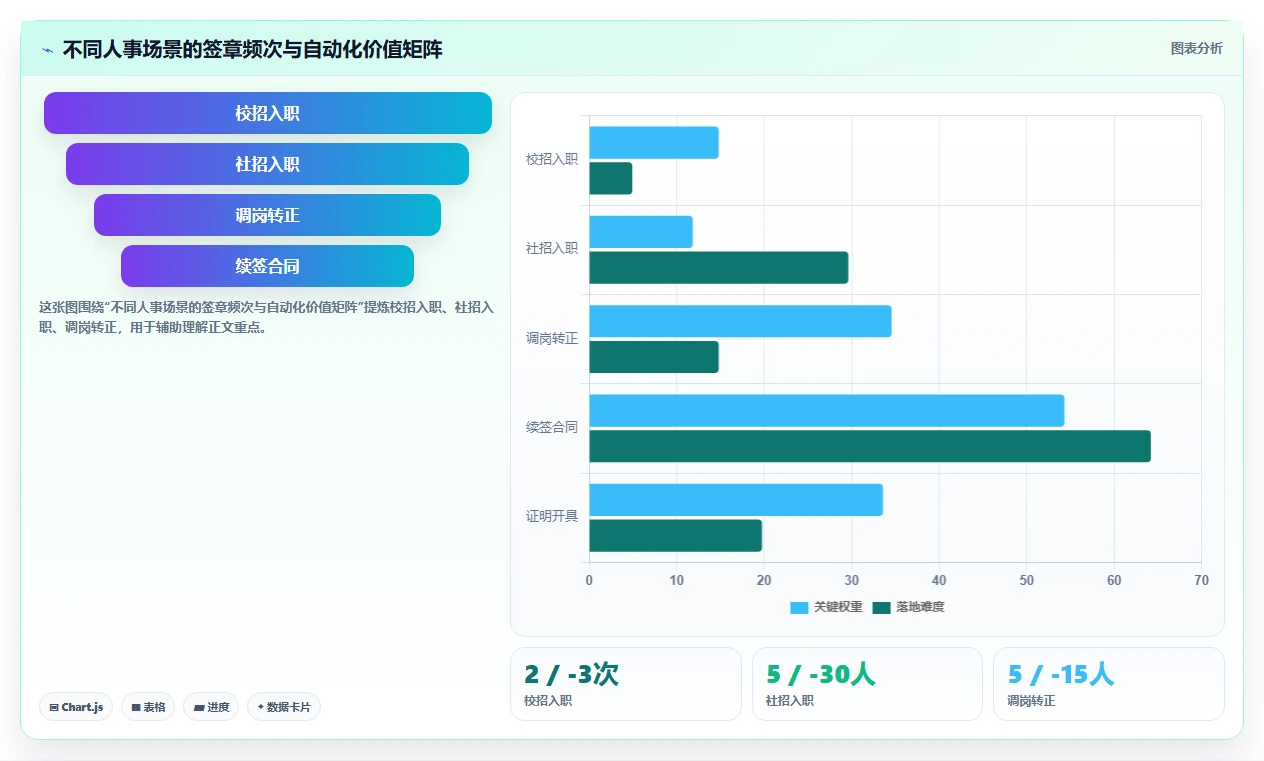
Task: Click the 关键权重 legend label
Action: point(838,607)
